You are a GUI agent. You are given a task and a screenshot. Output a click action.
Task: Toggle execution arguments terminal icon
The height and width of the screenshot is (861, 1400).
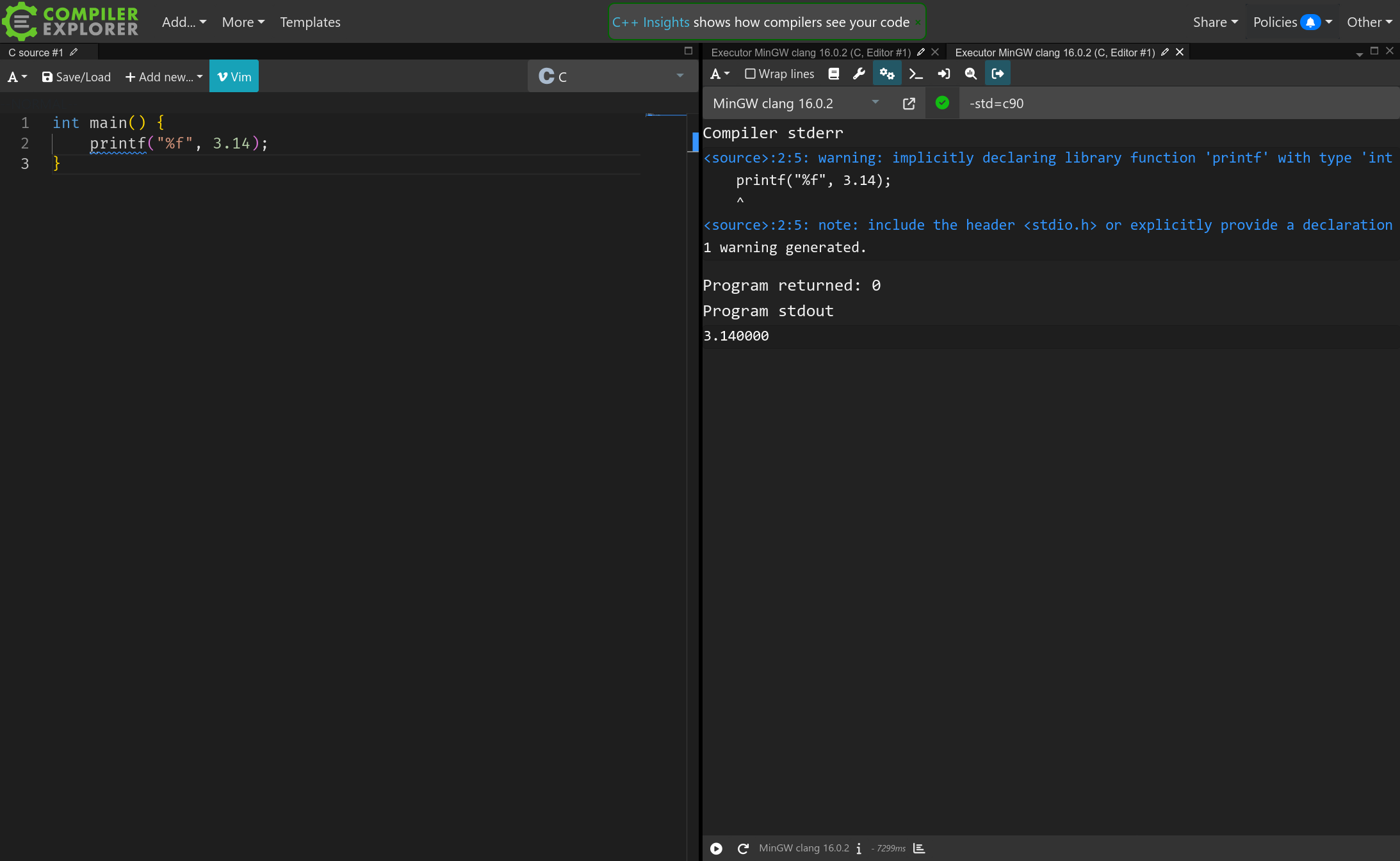click(916, 74)
